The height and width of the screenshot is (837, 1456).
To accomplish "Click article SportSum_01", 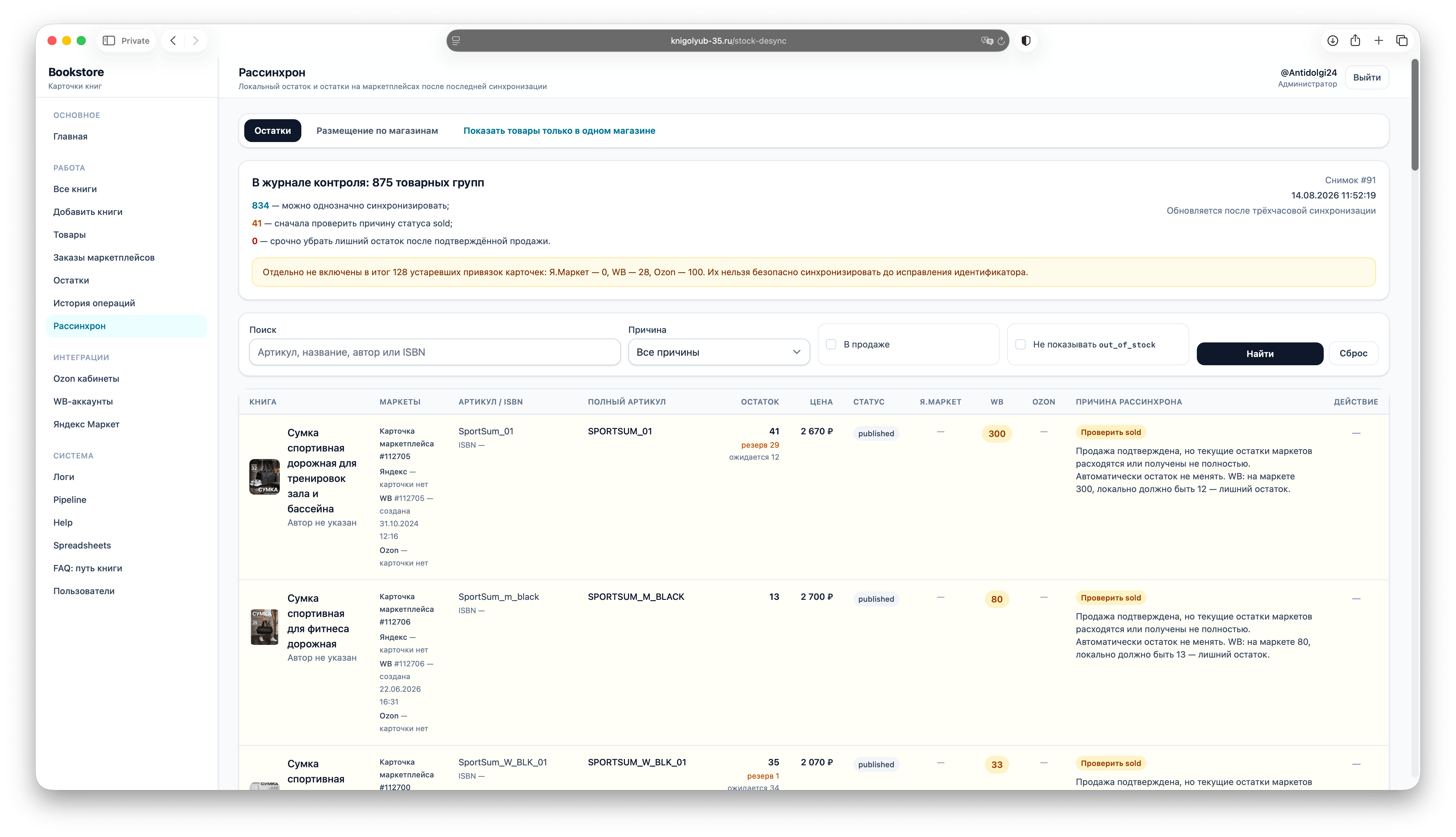I will click(486, 431).
